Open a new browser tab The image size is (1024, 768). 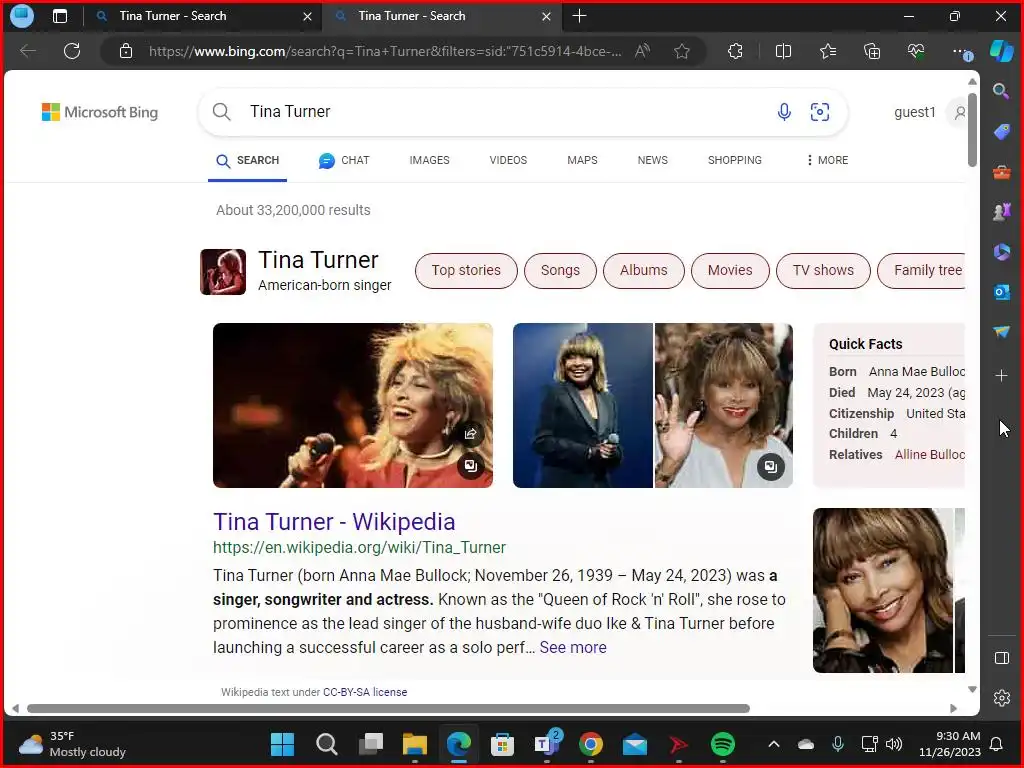coord(579,16)
